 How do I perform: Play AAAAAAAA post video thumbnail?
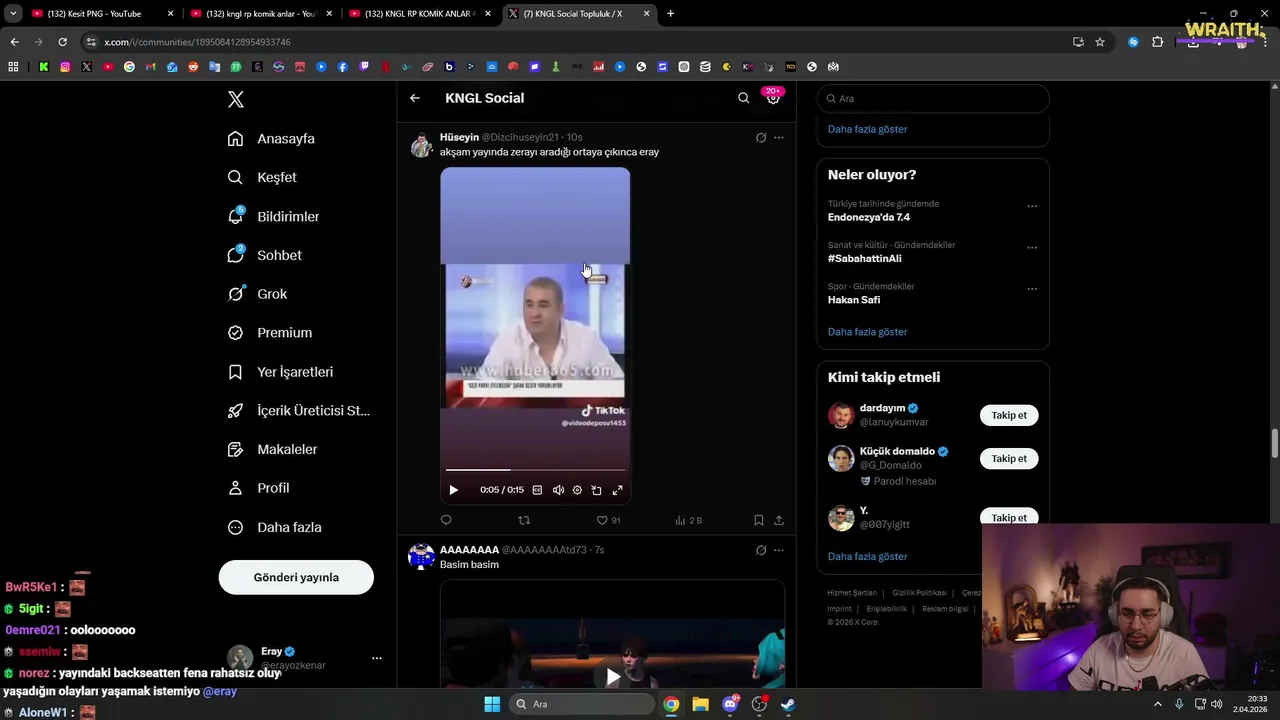tap(612, 677)
